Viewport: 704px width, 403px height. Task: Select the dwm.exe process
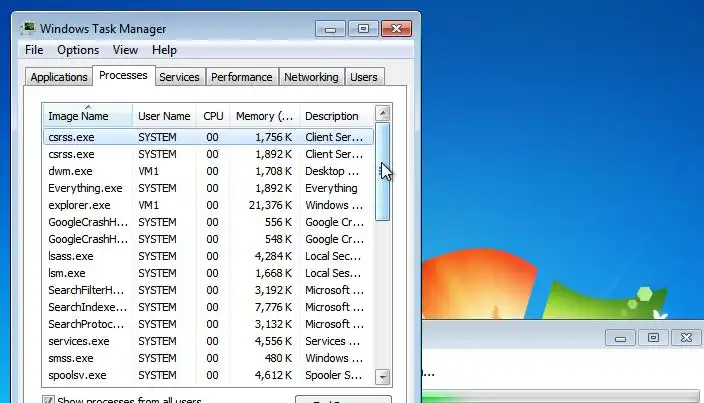(x=208, y=171)
